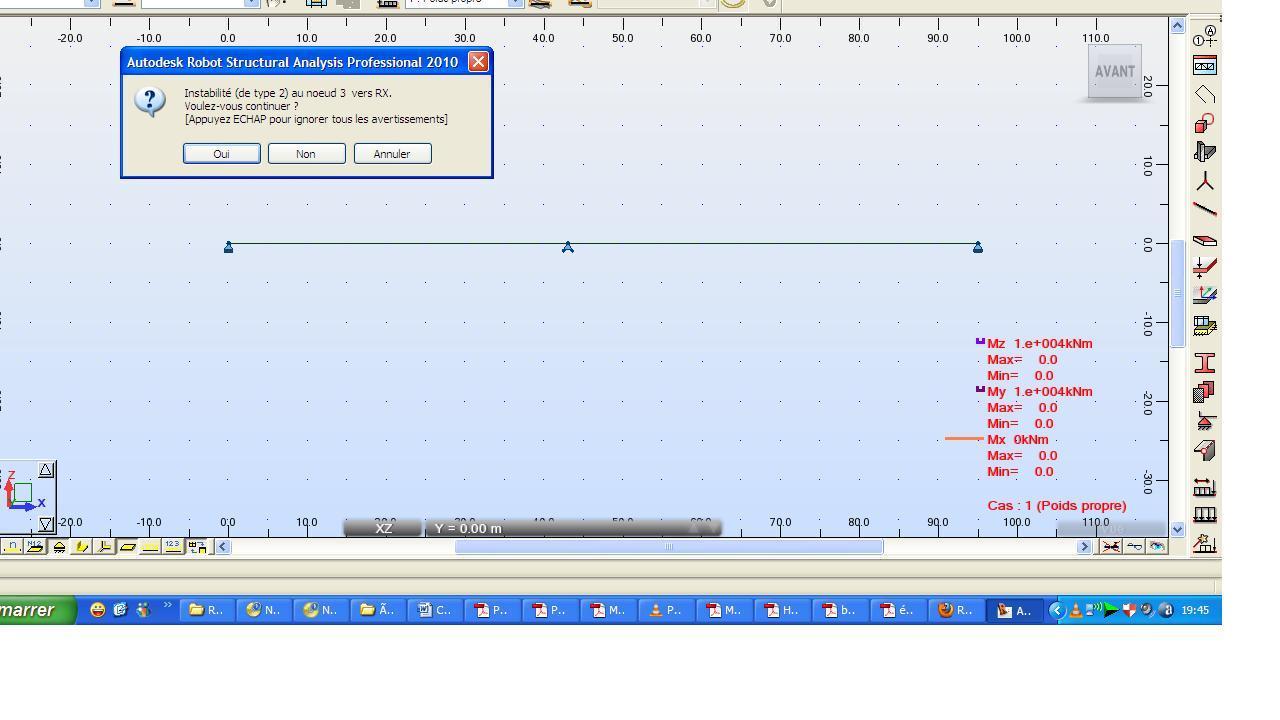The height and width of the screenshot is (720, 1280).
Task: Click the XZ plane selector
Action: [384, 528]
